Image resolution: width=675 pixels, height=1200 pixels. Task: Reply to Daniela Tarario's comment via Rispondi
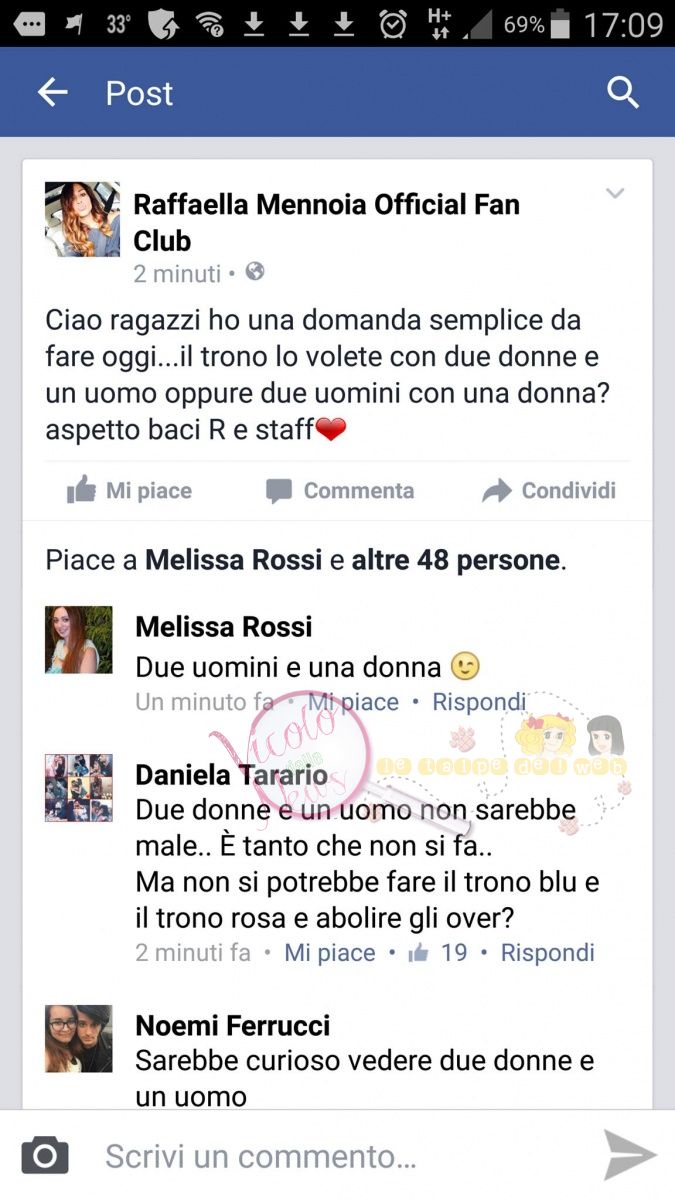[x=548, y=953]
